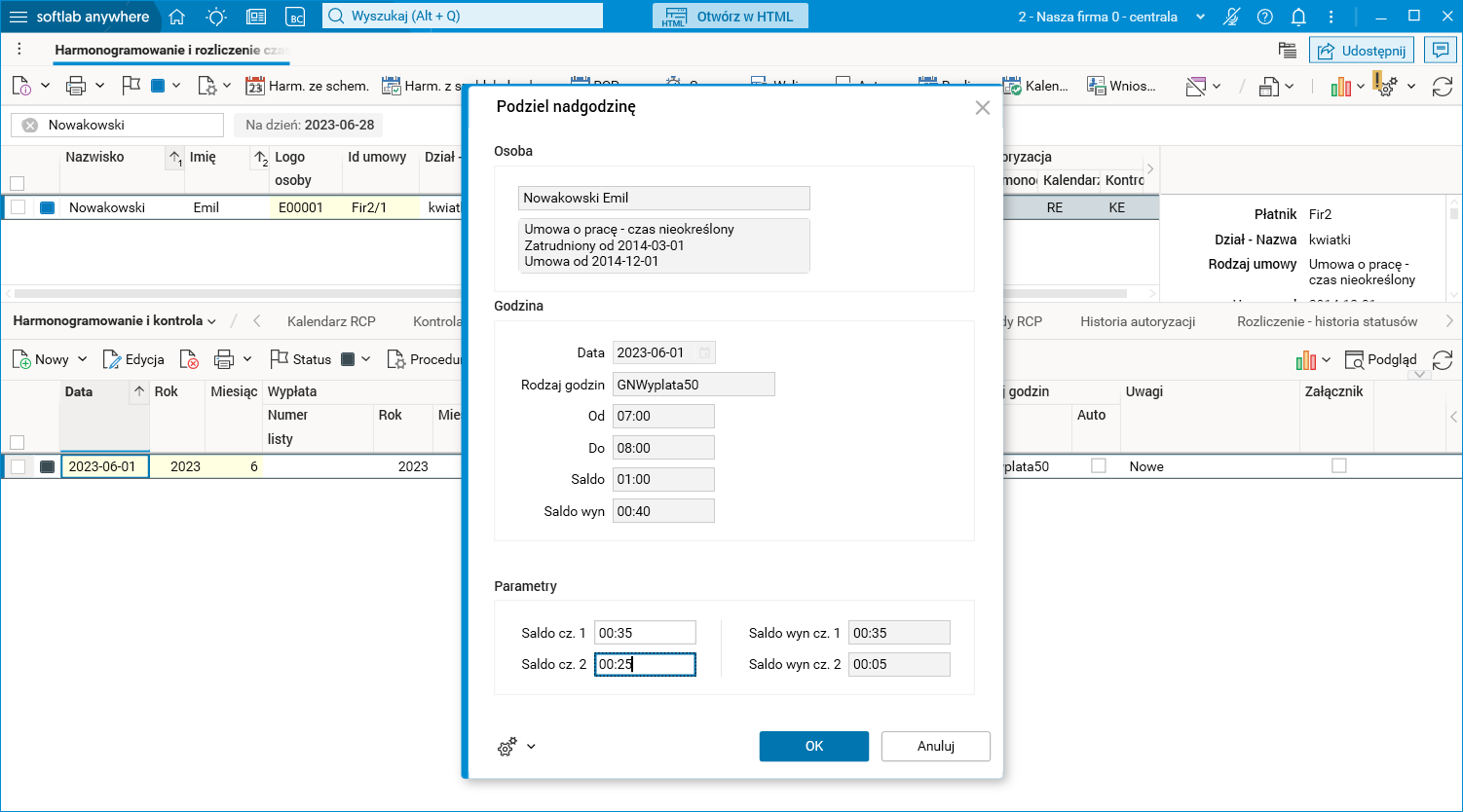Viewport: 1463px width, 812px height.
Task: Sort the Nazwisko column using its arrow
Action: 175,158
